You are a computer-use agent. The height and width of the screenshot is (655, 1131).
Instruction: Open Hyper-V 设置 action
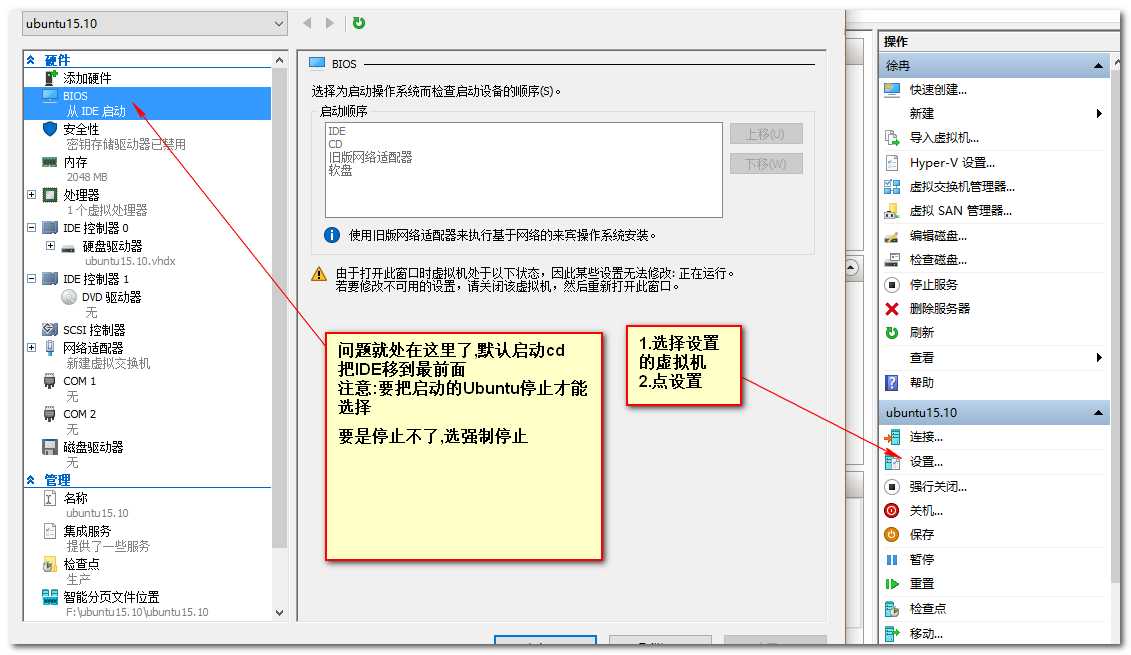(951, 162)
